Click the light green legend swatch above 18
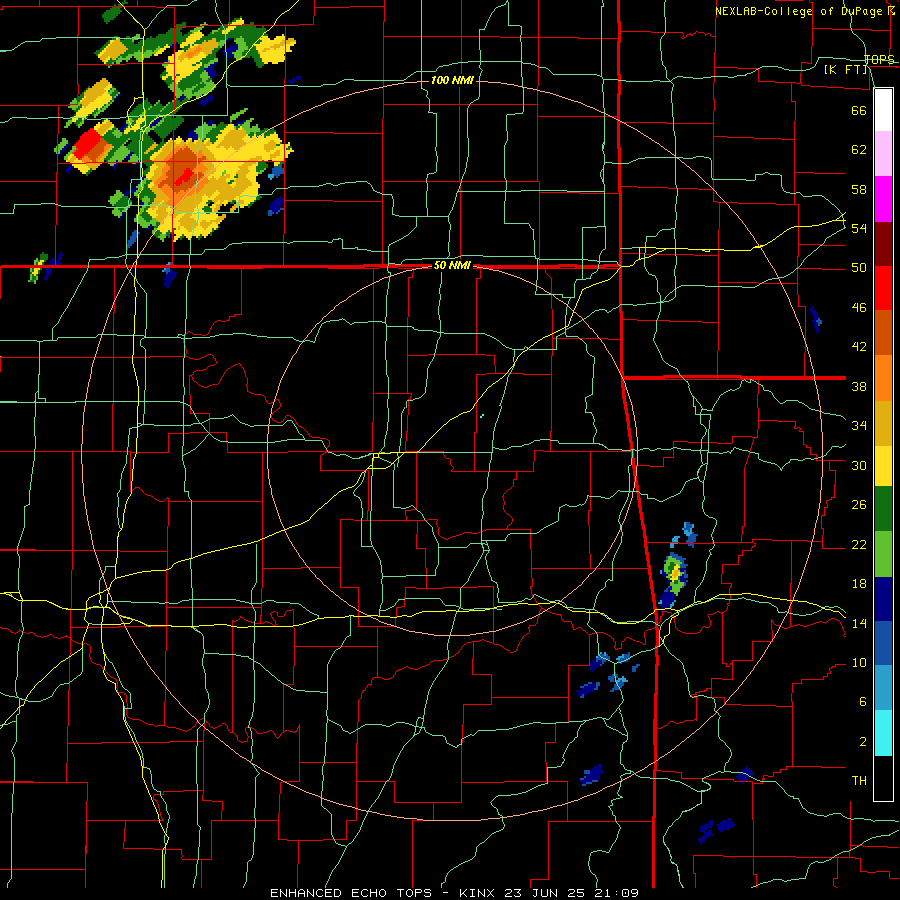The height and width of the screenshot is (900, 900). click(883, 554)
